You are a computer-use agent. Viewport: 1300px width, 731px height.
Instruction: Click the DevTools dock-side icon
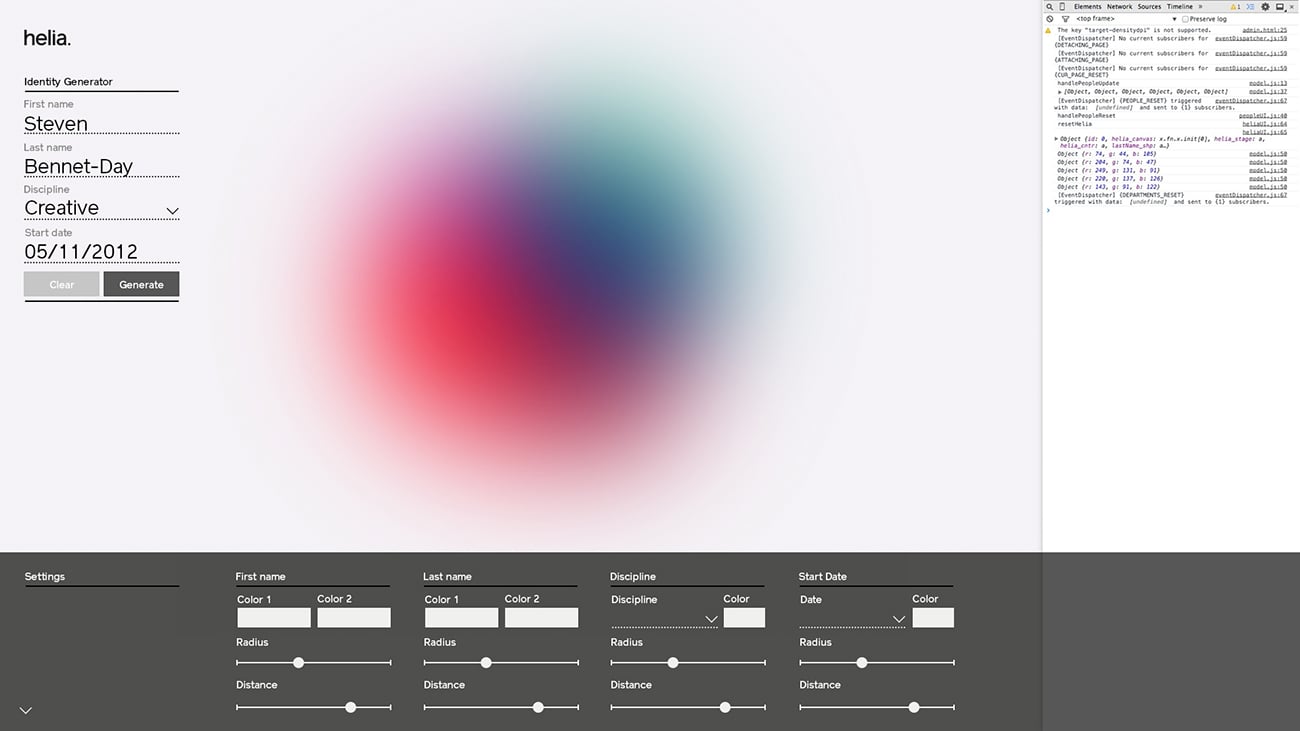tap(1279, 7)
